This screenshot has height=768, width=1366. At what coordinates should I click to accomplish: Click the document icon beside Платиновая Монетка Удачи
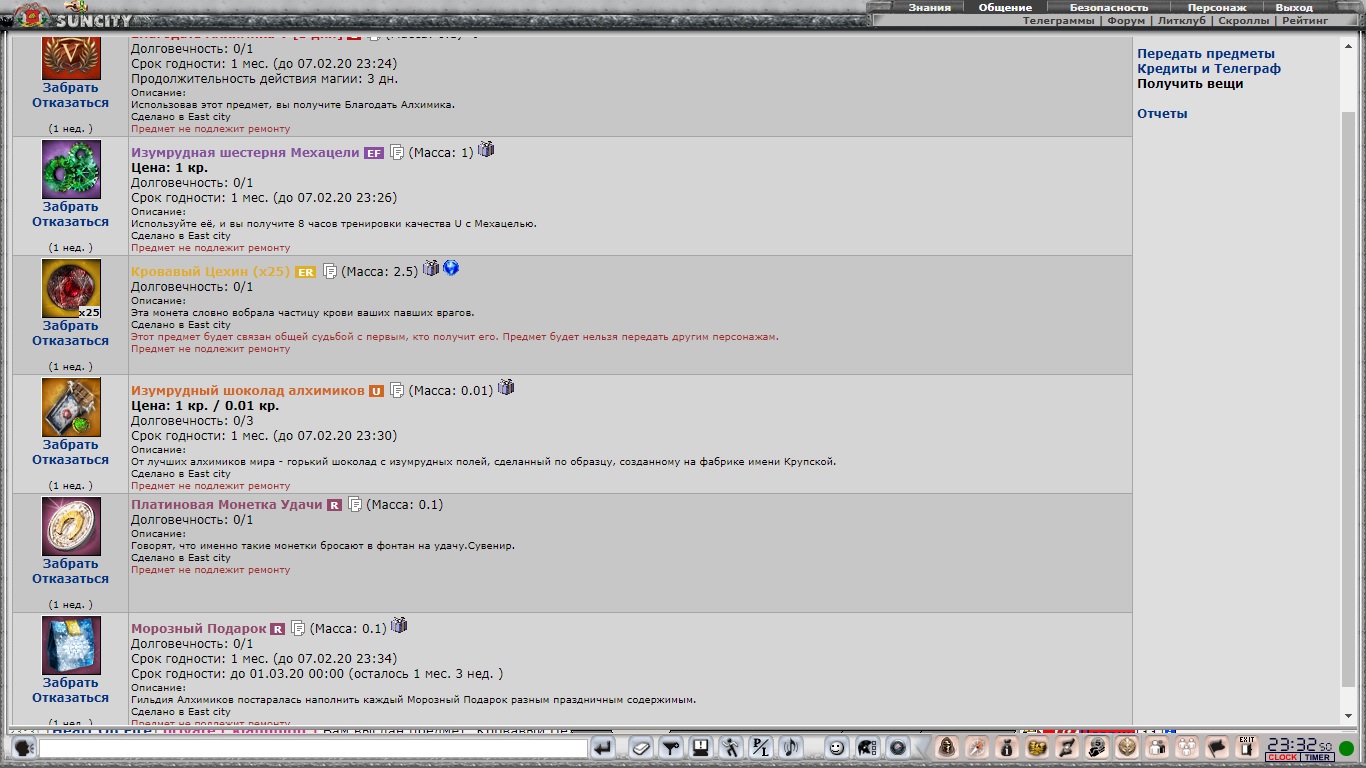[355, 505]
